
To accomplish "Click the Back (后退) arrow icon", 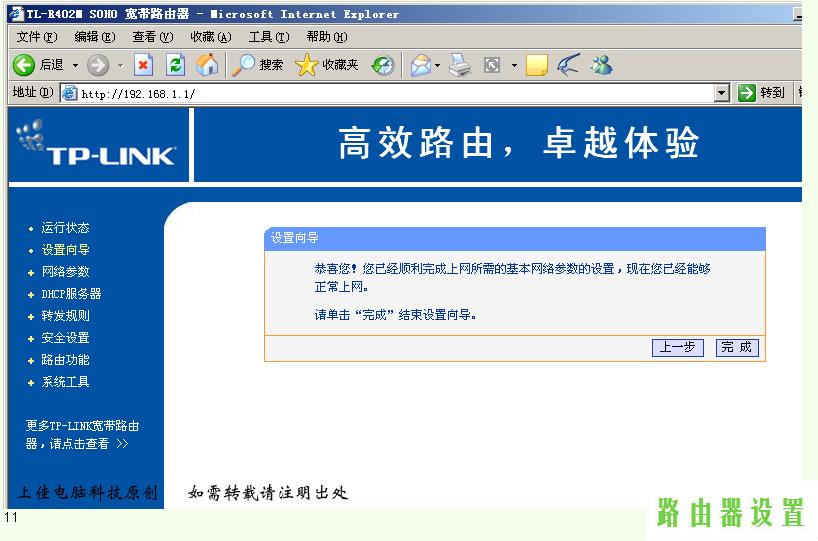I will [23, 65].
